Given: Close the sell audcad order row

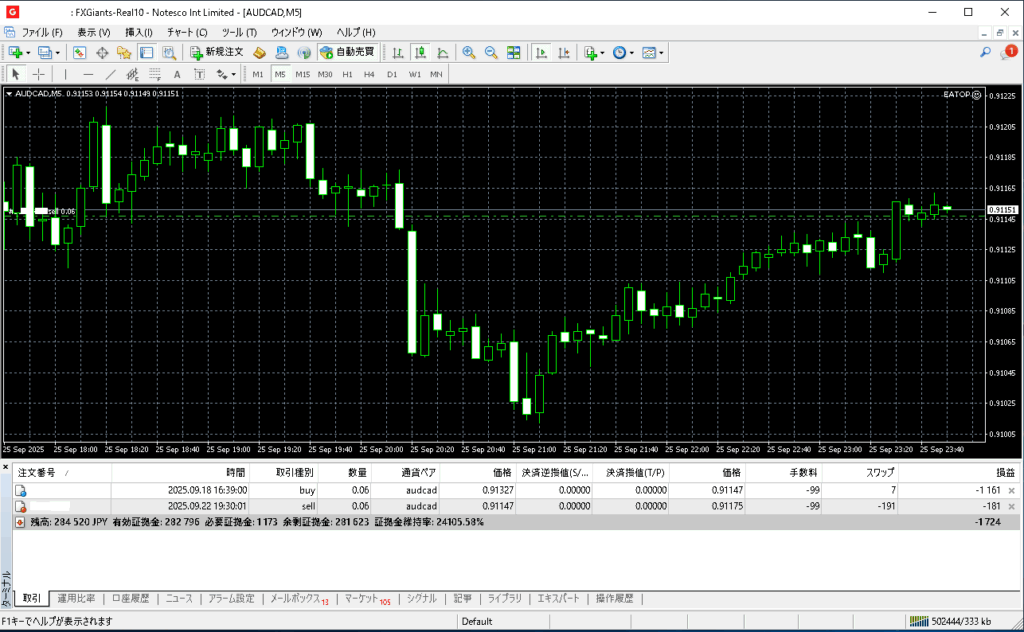Looking at the screenshot, I should pyautogui.click(x=1011, y=507).
